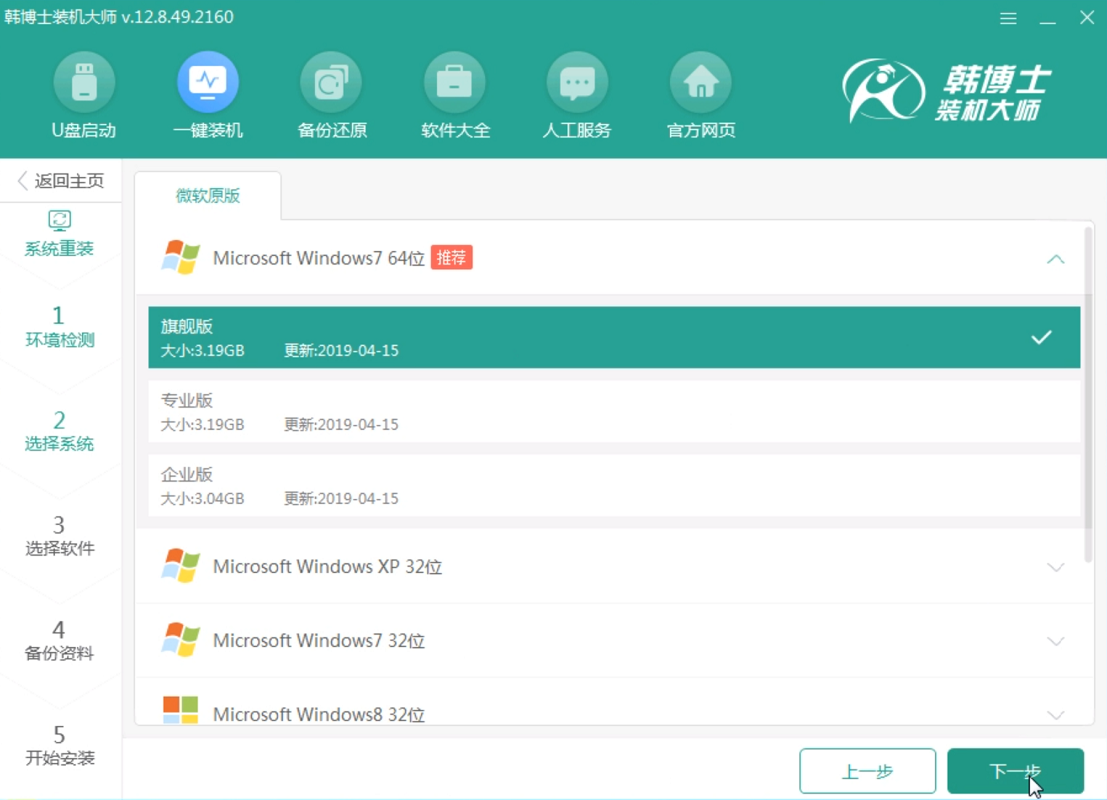Close the 韩博士装机大师 window

pyautogui.click(x=1087, y=18)
